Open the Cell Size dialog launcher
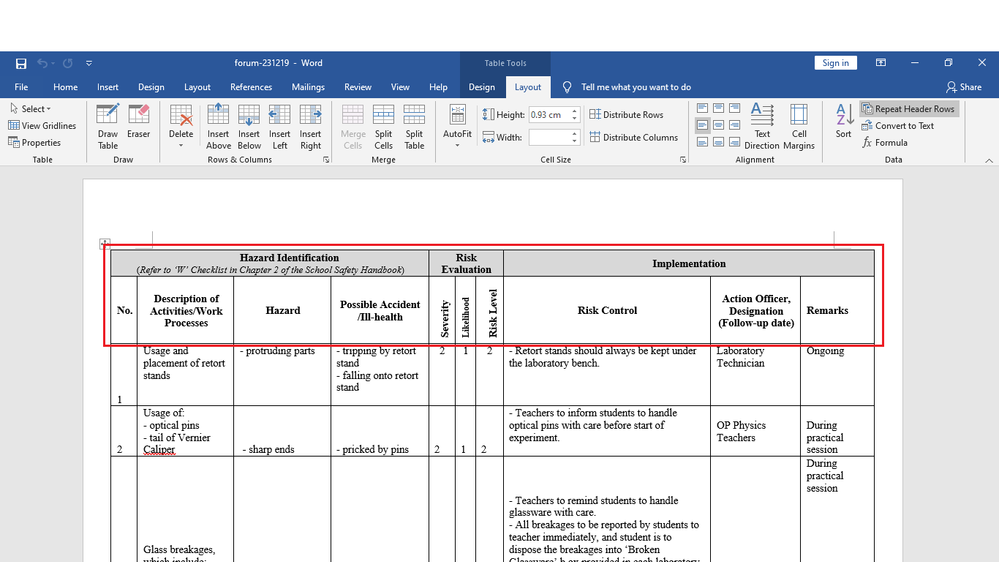Viewport: 999px width, 562px height. point(683,160)
